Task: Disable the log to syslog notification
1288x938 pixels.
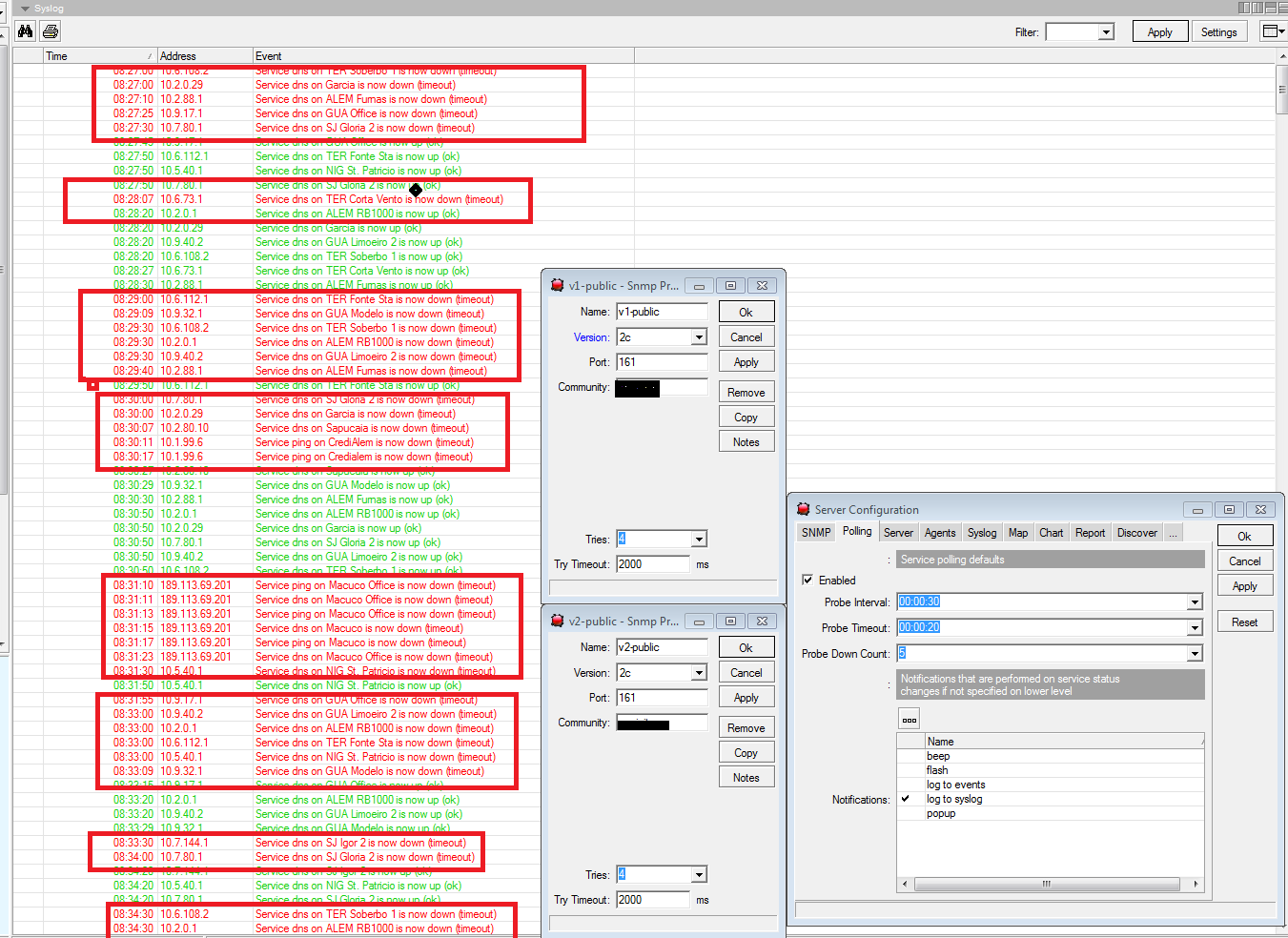Action: click(x=906, y=799)
